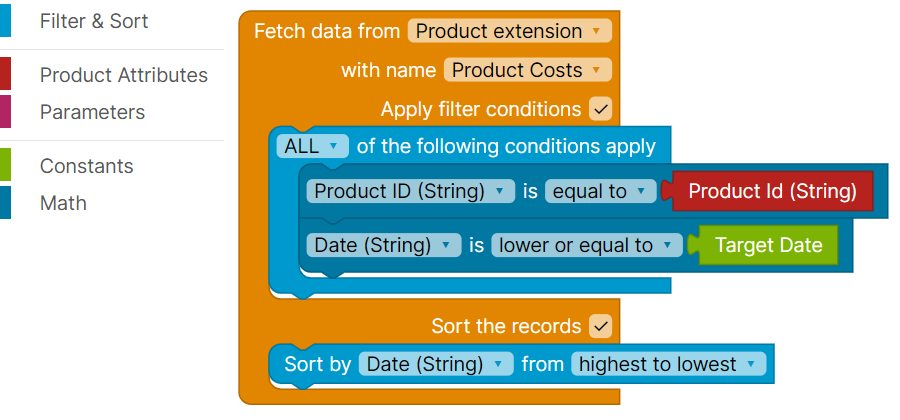Image resolution: width=900 pixels, height=420 pixels.
Task: Open the Filter & Sort category
Action: (93, 21)
